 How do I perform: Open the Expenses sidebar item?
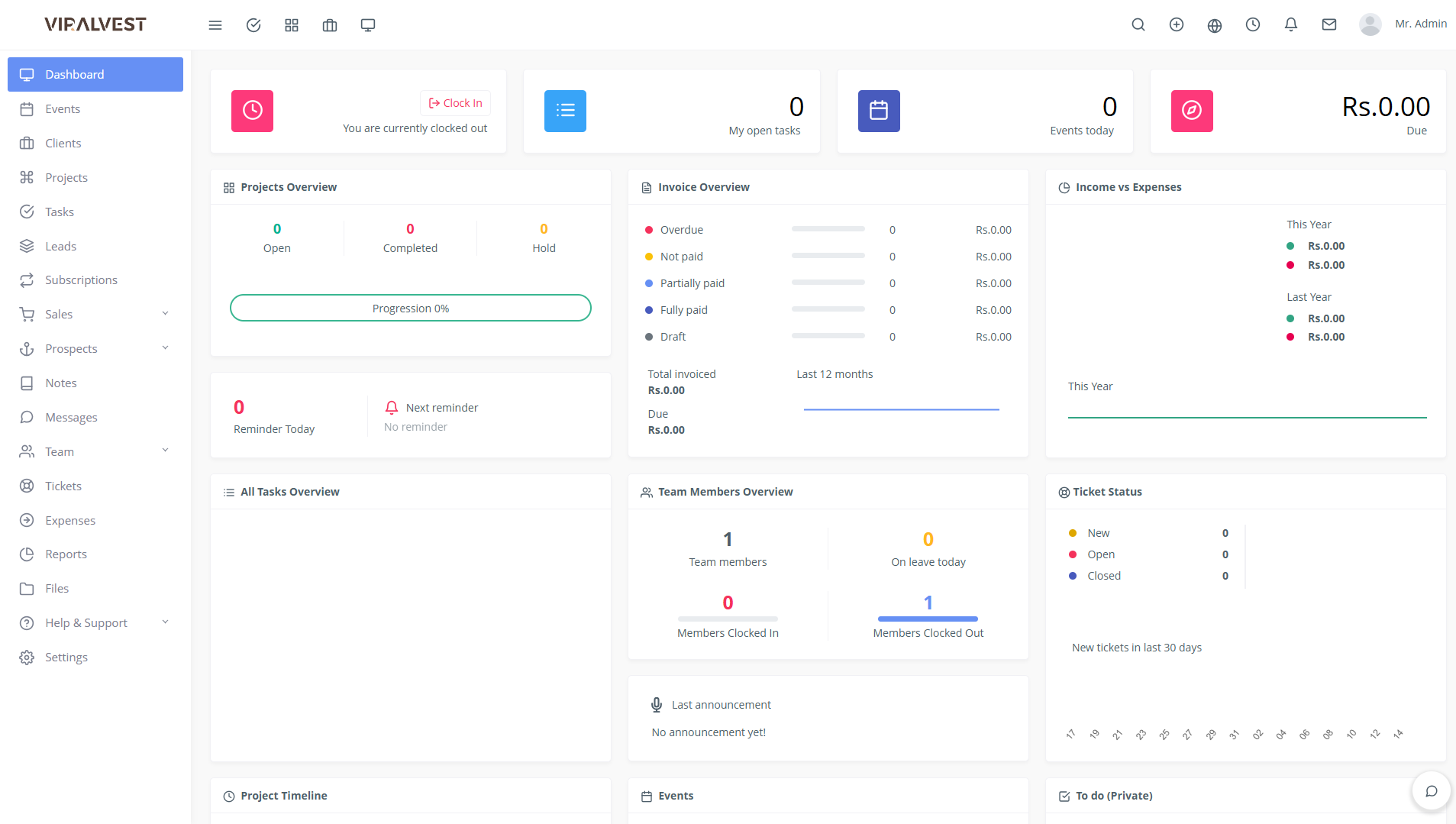[x=95, y=520]
